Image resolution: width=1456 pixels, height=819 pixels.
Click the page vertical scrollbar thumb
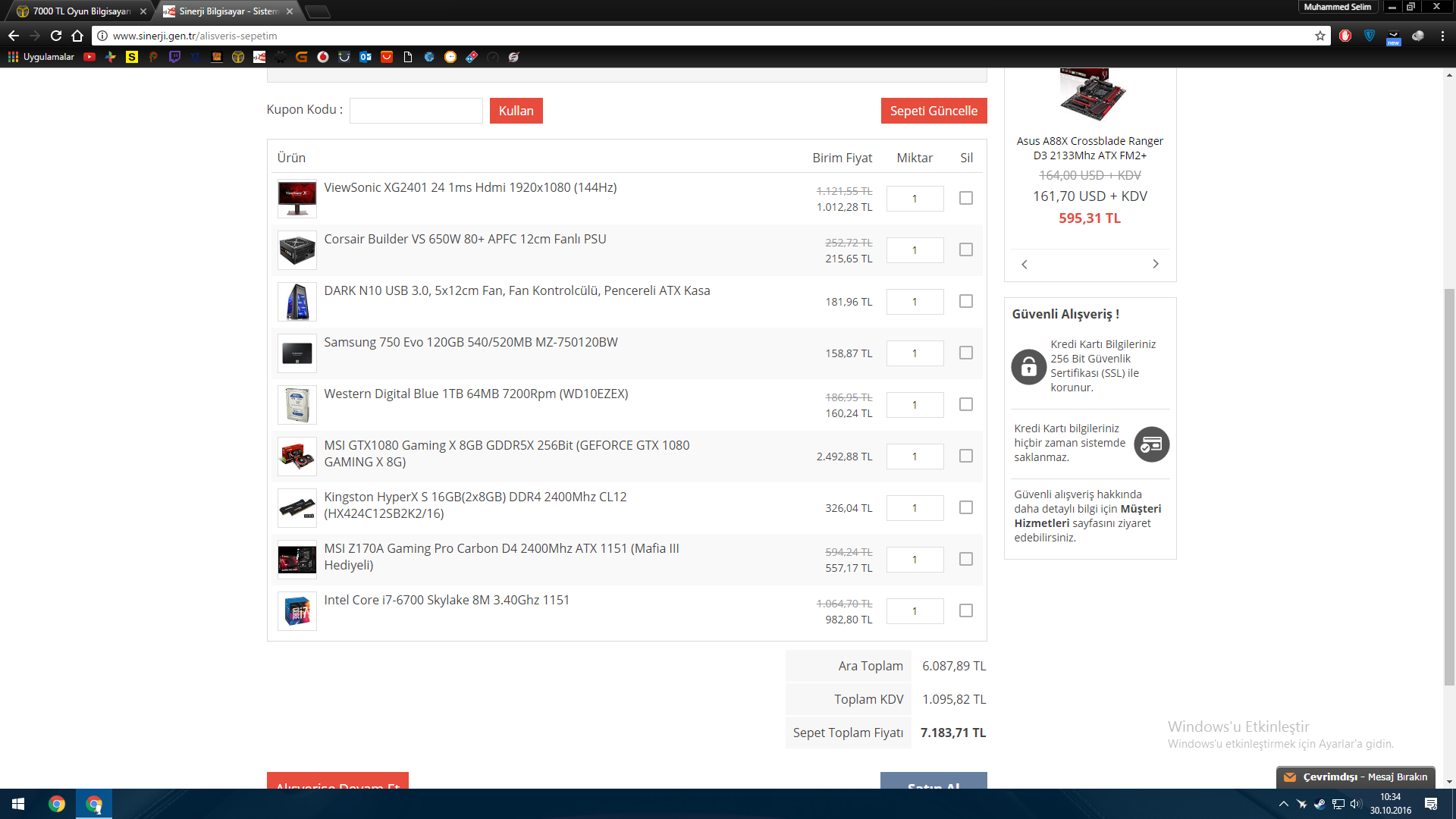1449,485
